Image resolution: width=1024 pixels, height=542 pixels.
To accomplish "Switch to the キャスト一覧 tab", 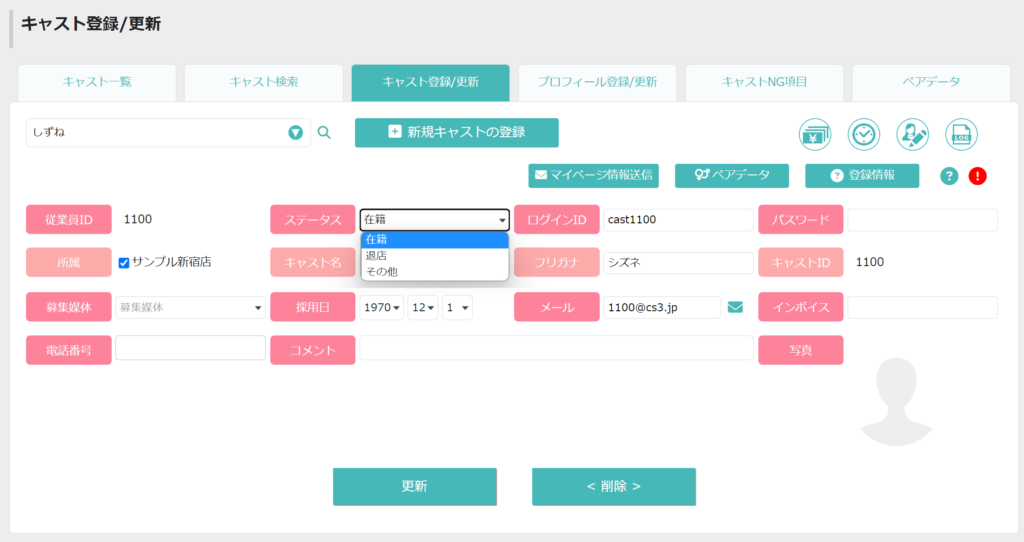I will [97, 82].
